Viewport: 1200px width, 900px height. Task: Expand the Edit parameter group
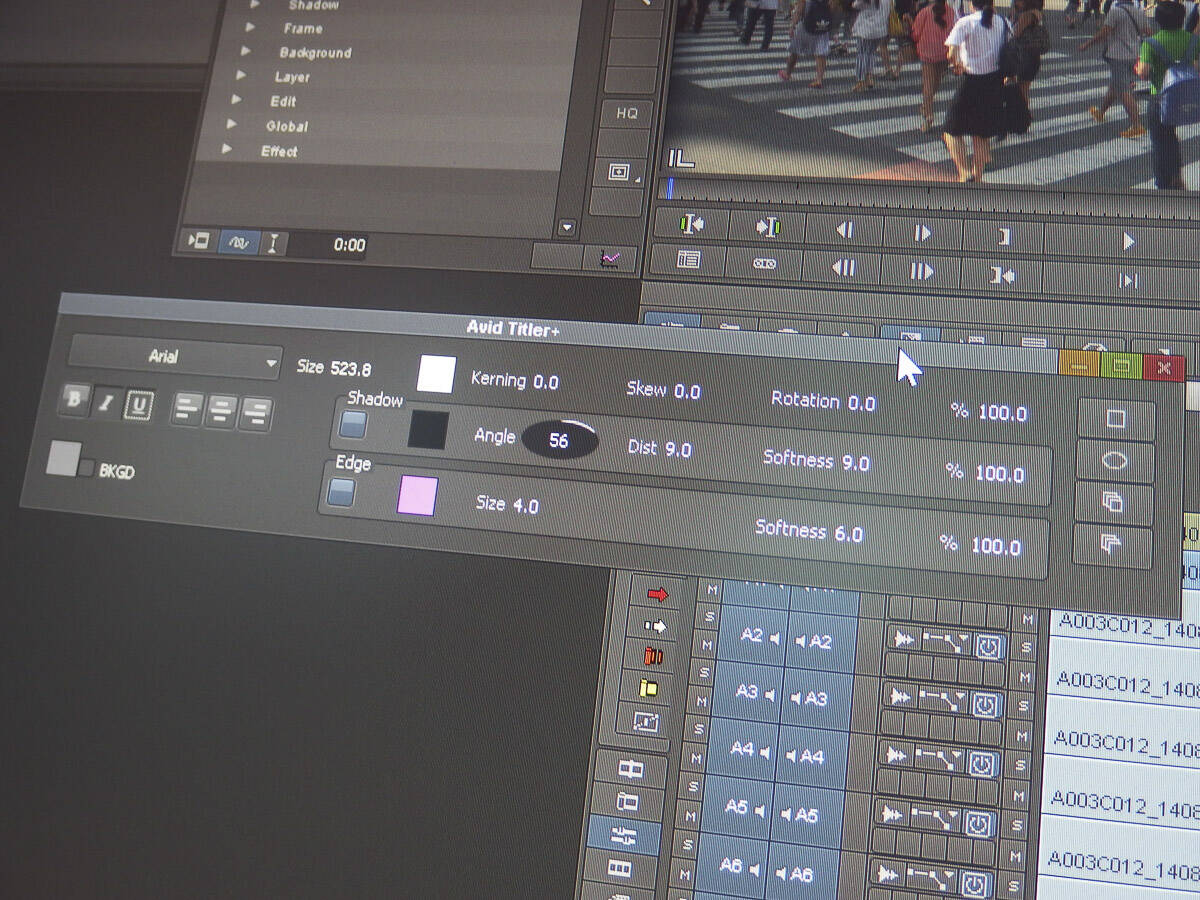(x=236, y=100)
